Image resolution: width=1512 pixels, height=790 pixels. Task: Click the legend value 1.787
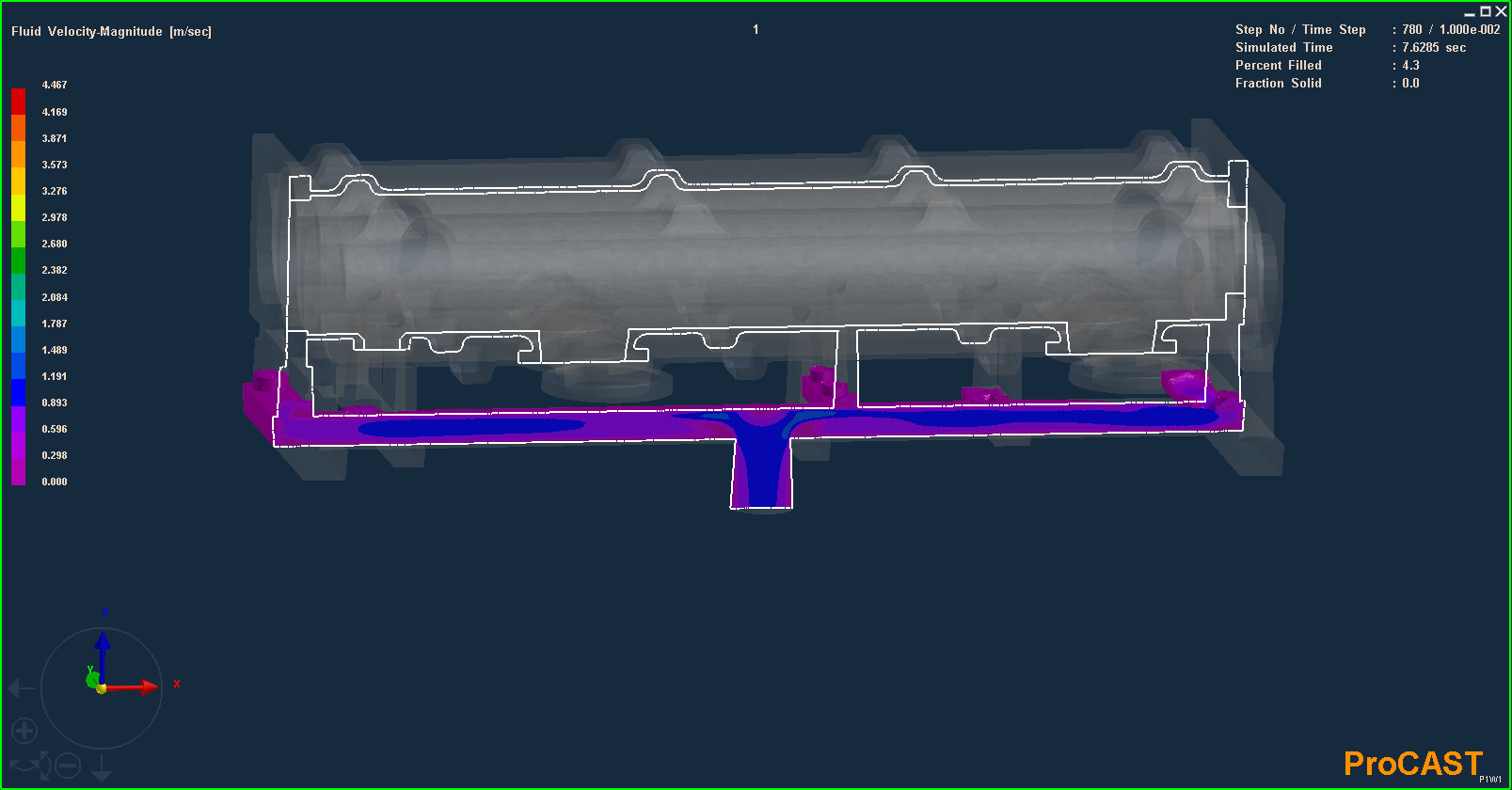pyautogui.click(x=55, y=324)
